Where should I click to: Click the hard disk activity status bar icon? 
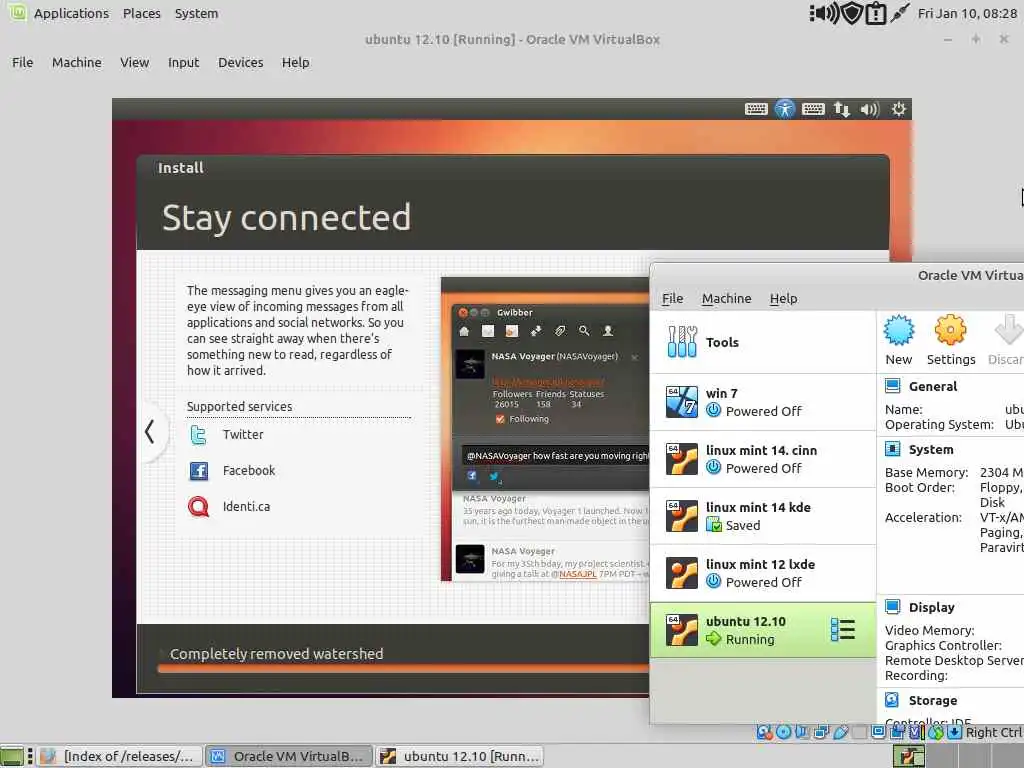[764, 732]
